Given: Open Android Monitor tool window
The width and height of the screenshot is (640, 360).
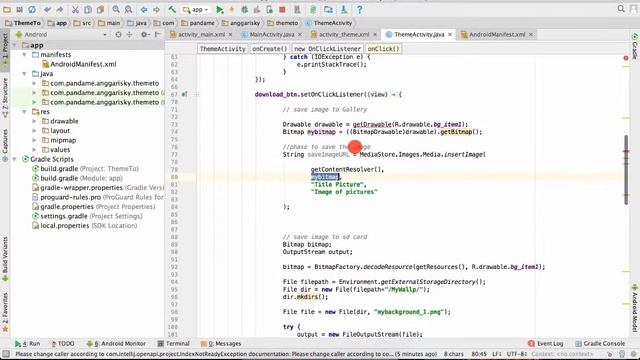Looking at the screenshot, I should tap(116, 344).
